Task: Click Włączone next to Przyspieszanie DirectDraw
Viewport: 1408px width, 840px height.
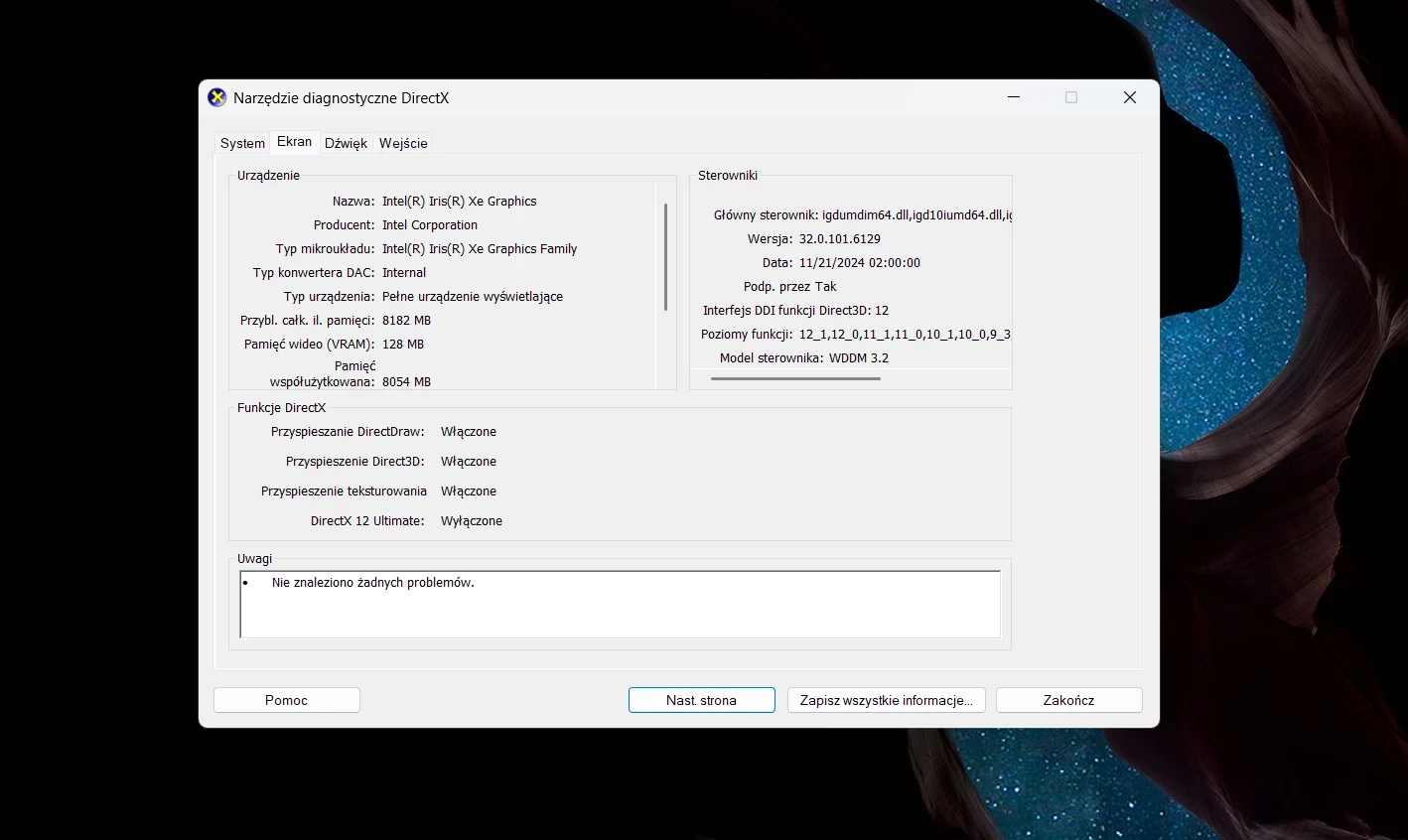Action: (x=469, y=432)
